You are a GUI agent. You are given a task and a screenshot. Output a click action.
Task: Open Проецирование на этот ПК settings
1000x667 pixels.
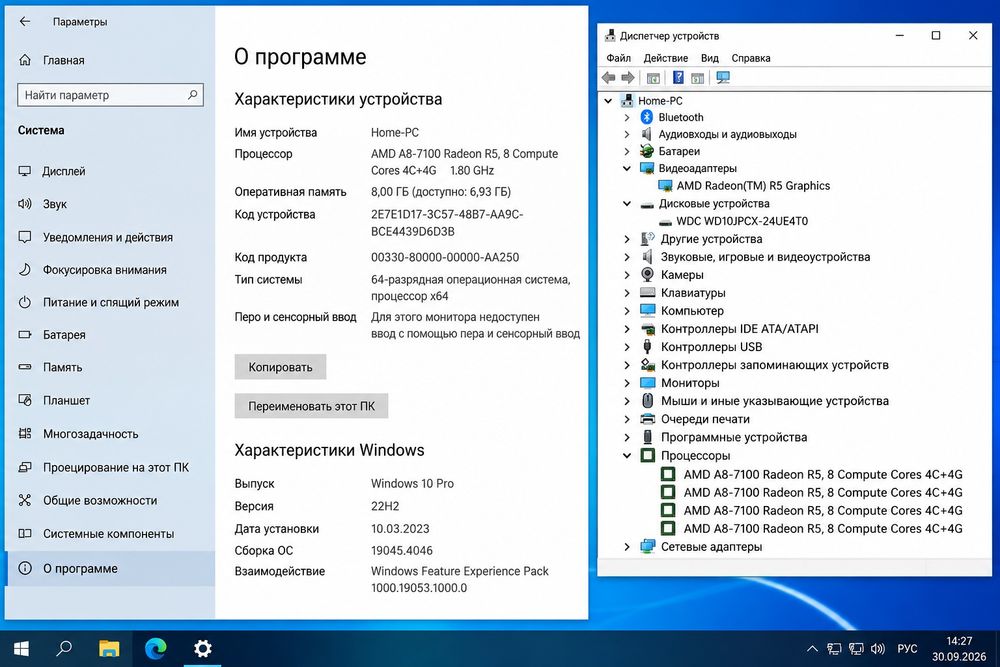(x=104, y=467)
